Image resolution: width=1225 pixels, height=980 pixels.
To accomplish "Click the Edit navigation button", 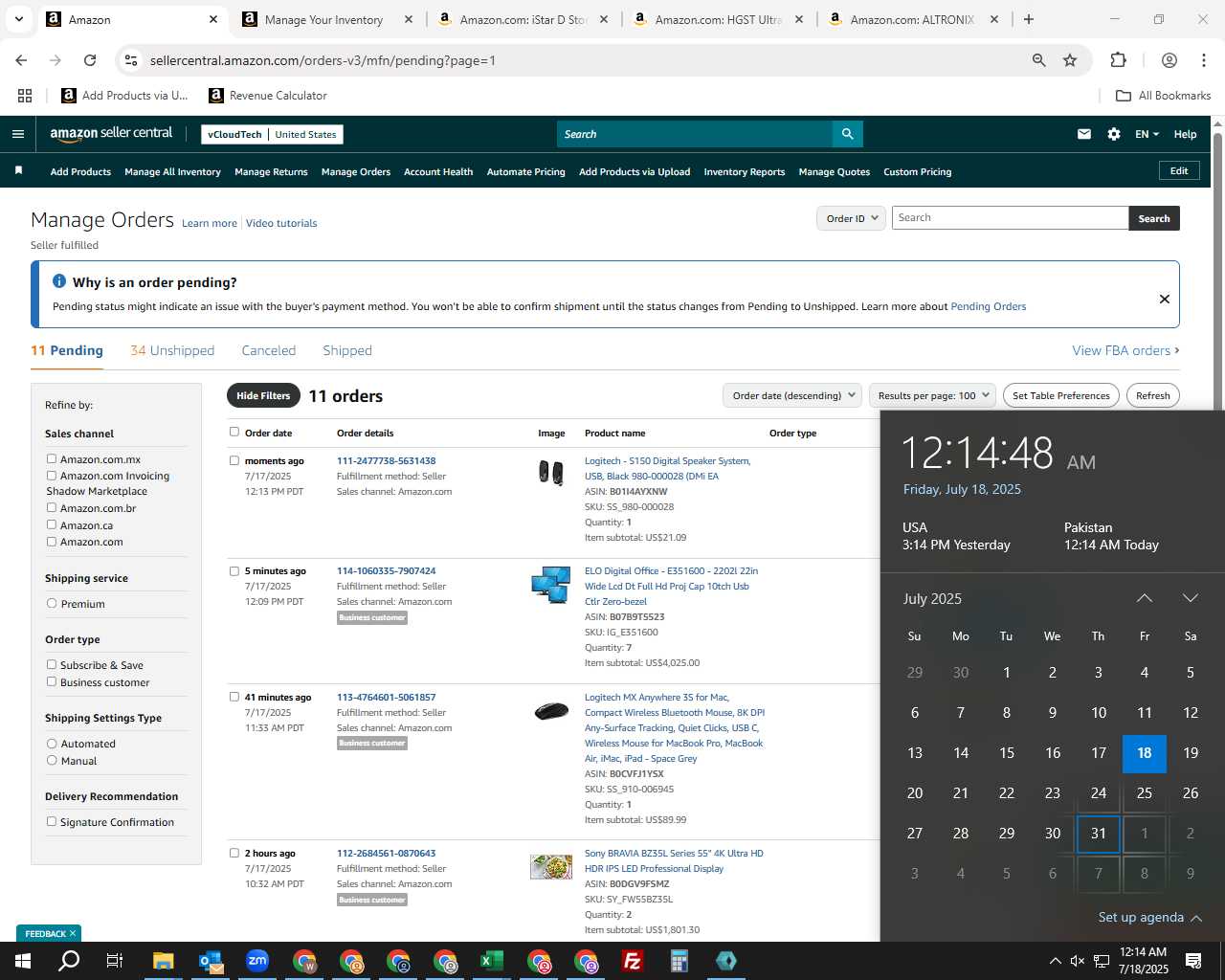I will pyautogui.click(x=1179, y=170).
